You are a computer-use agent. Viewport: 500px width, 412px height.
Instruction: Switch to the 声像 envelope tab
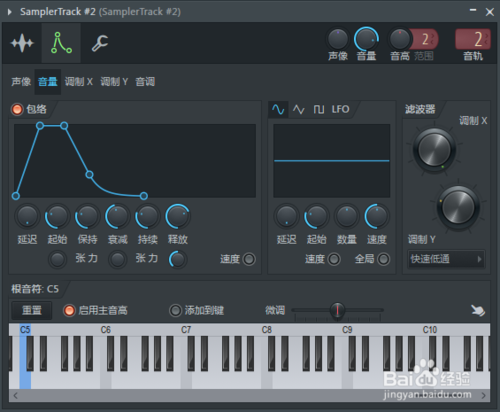[21, 82]
